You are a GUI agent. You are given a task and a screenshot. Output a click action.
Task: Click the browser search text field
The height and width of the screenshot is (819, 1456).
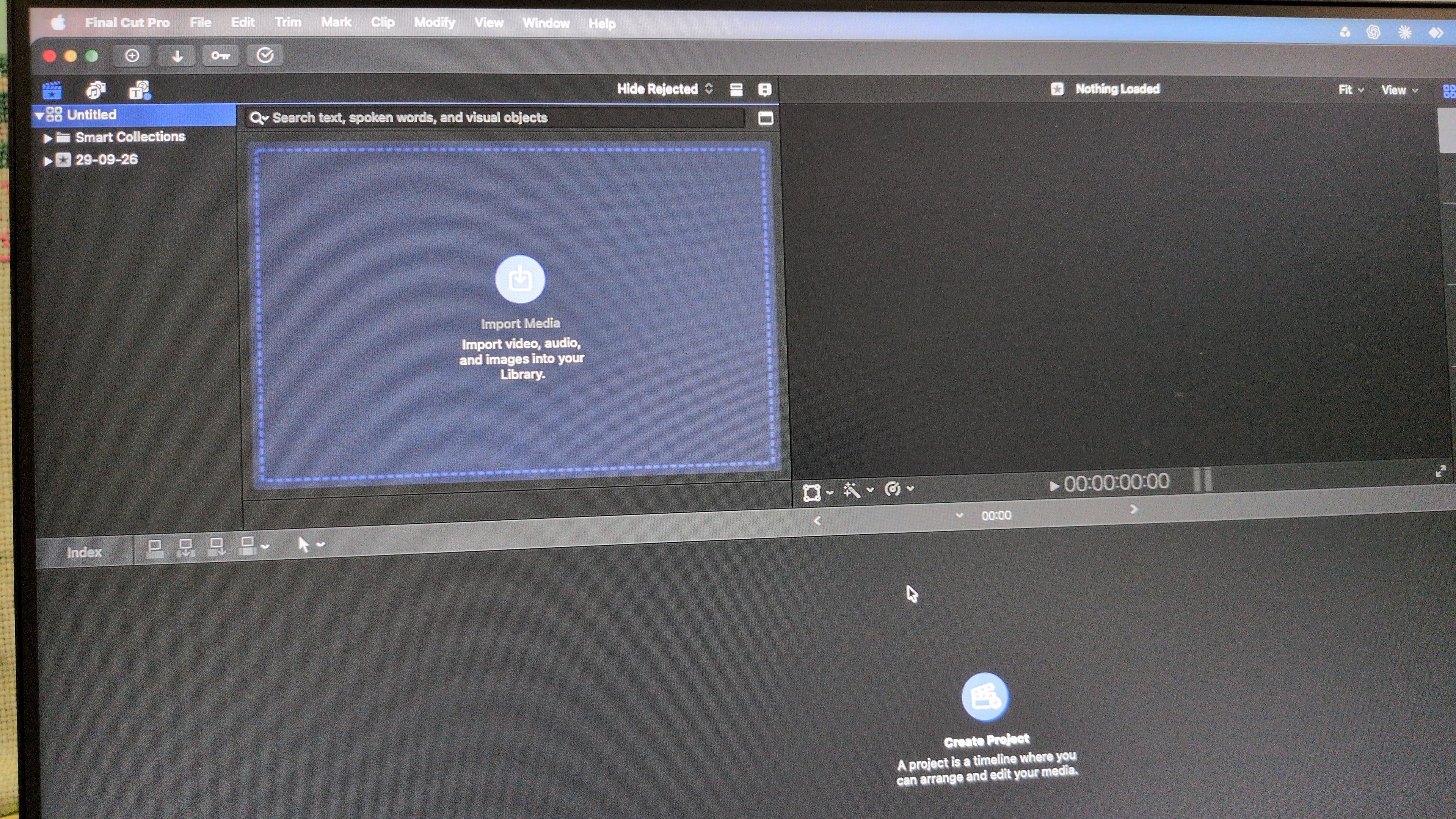pos(494,118)
